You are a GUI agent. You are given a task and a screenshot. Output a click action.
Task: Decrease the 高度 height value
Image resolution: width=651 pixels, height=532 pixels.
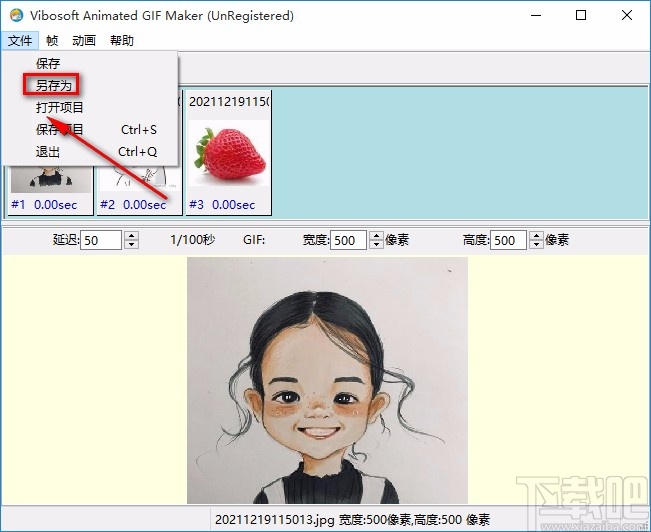pyautogui.click(x=536, y=244)
